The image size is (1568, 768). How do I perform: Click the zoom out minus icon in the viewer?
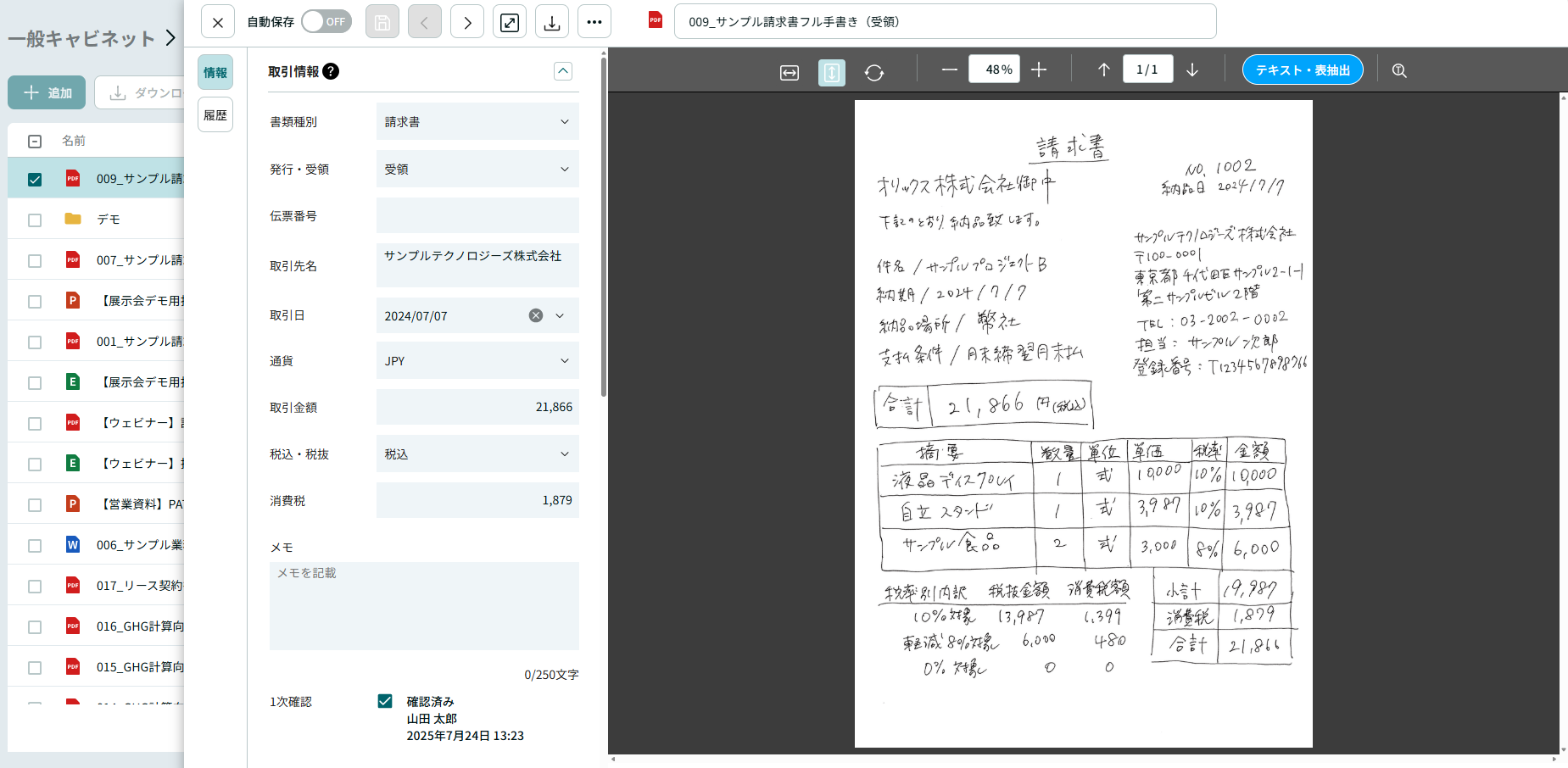point(949,70)
